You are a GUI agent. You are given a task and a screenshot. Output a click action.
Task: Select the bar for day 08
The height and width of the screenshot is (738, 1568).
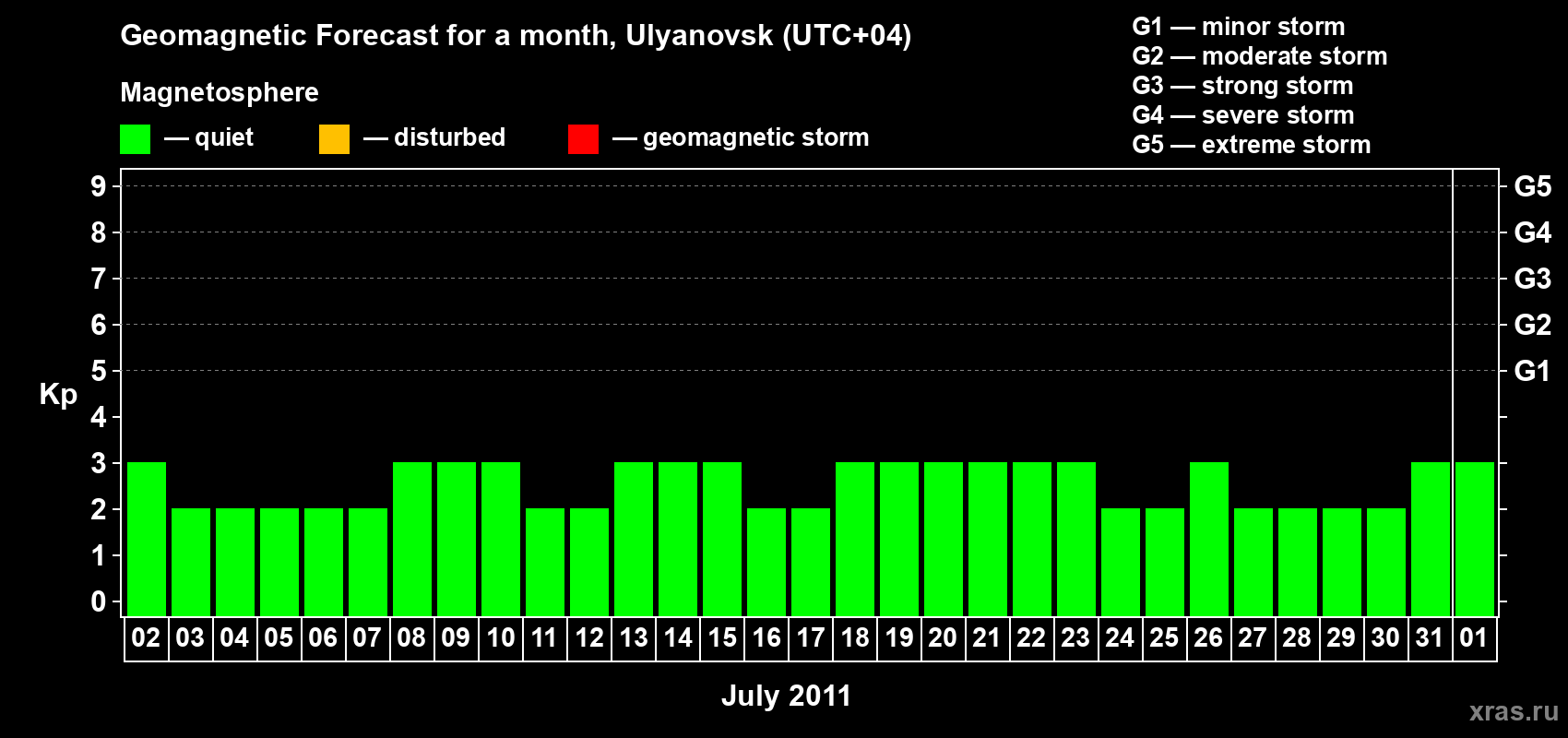click(412, 539)
